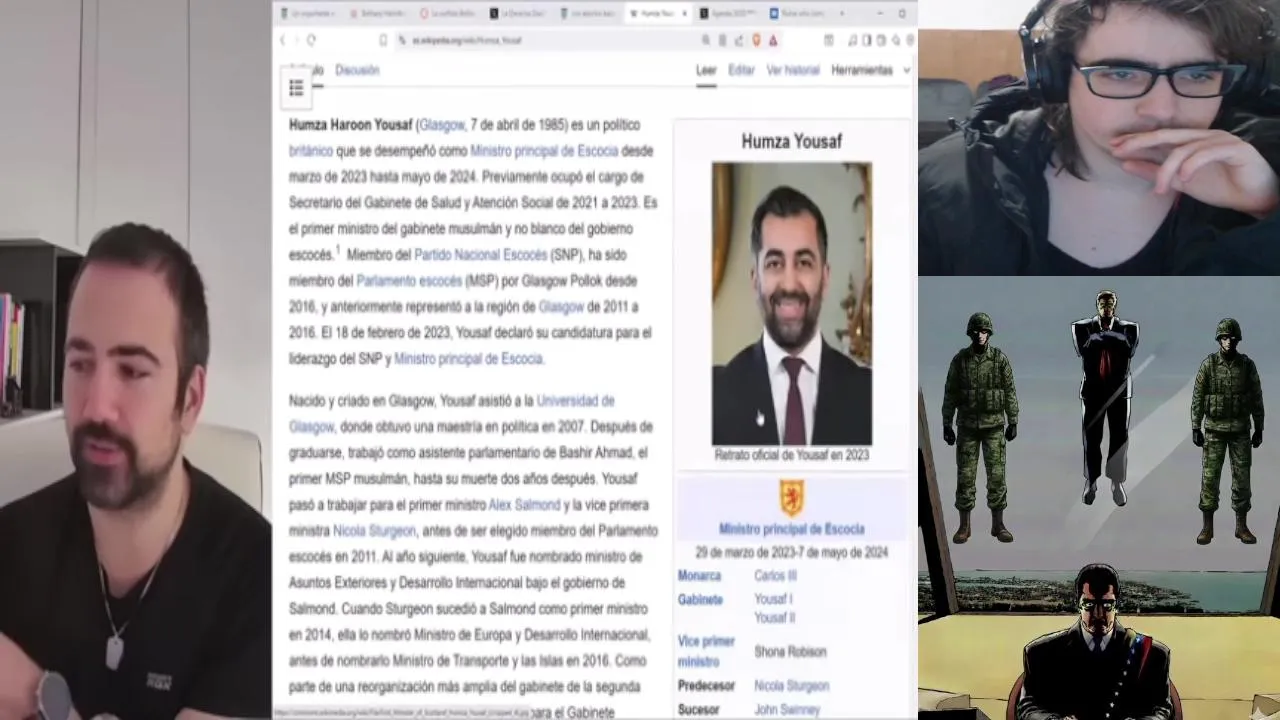Viewport: 1280px width, 720px height.
Task: Open the Discusión tab of the article
Action: [x=357, y=70]
